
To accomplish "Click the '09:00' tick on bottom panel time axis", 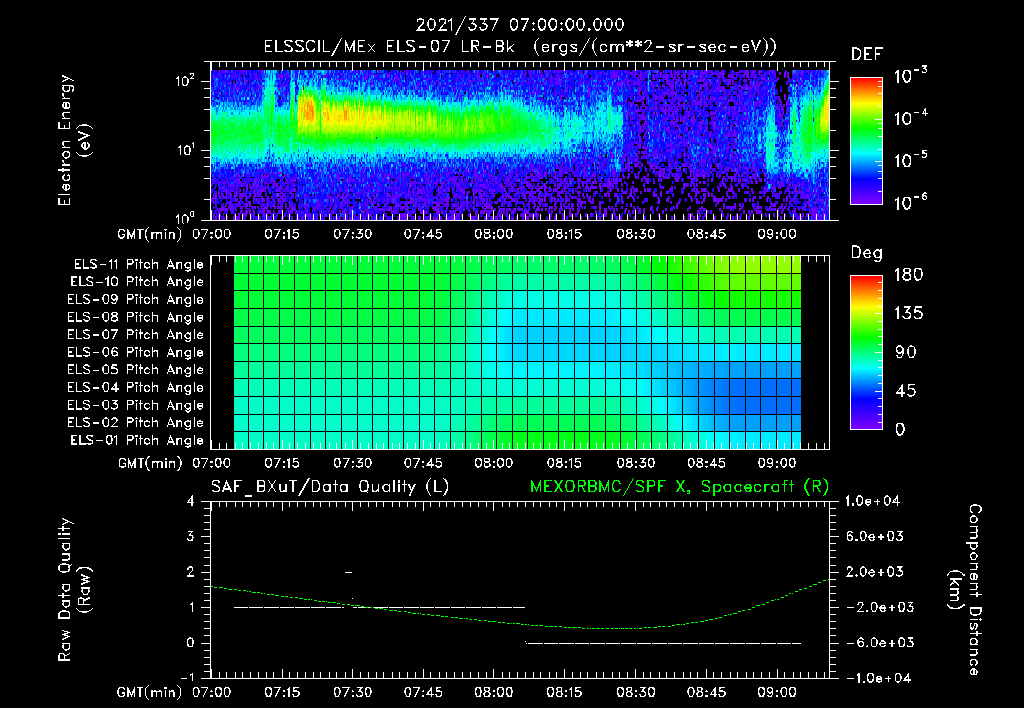I will tap(776, 692).
